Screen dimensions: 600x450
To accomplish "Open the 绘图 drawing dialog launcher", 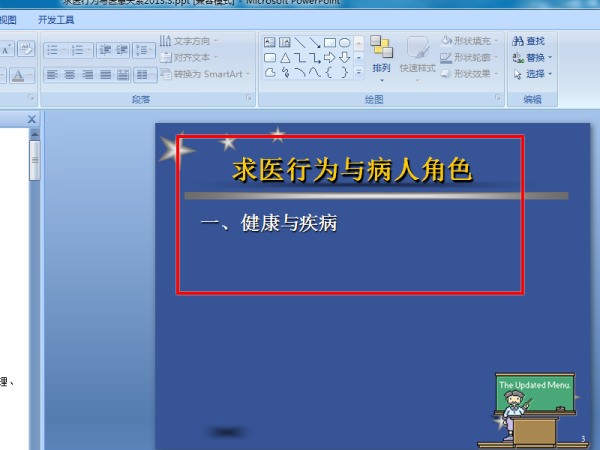I will coord(497,97).
